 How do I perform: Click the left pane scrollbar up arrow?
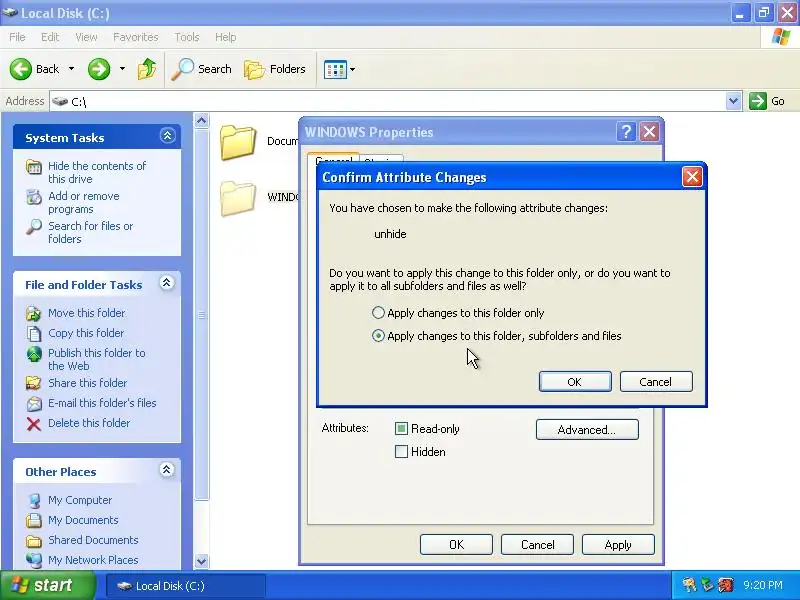202,121
